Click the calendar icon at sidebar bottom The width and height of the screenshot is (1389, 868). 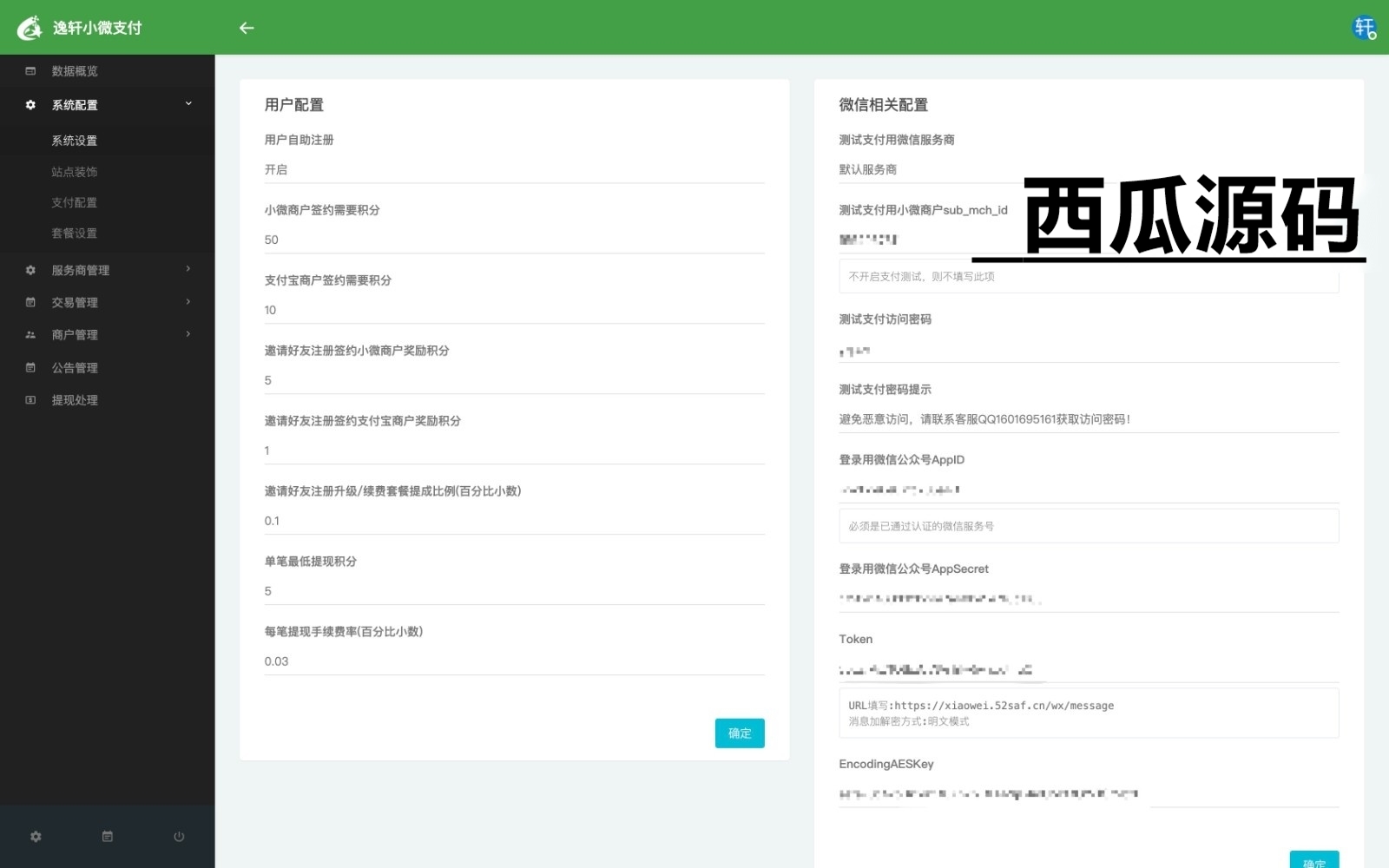(108, 837)
